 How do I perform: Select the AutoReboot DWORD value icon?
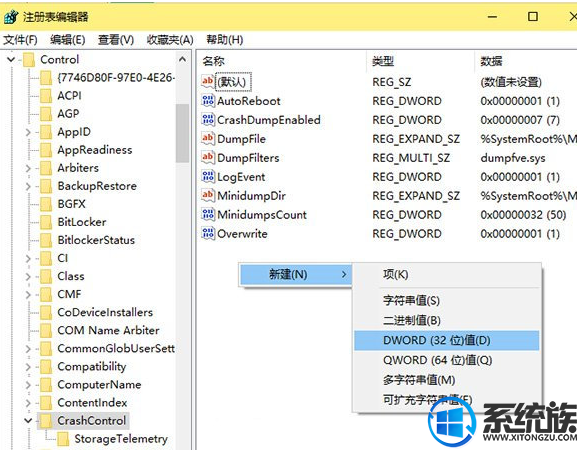click(x=208, y=100)
